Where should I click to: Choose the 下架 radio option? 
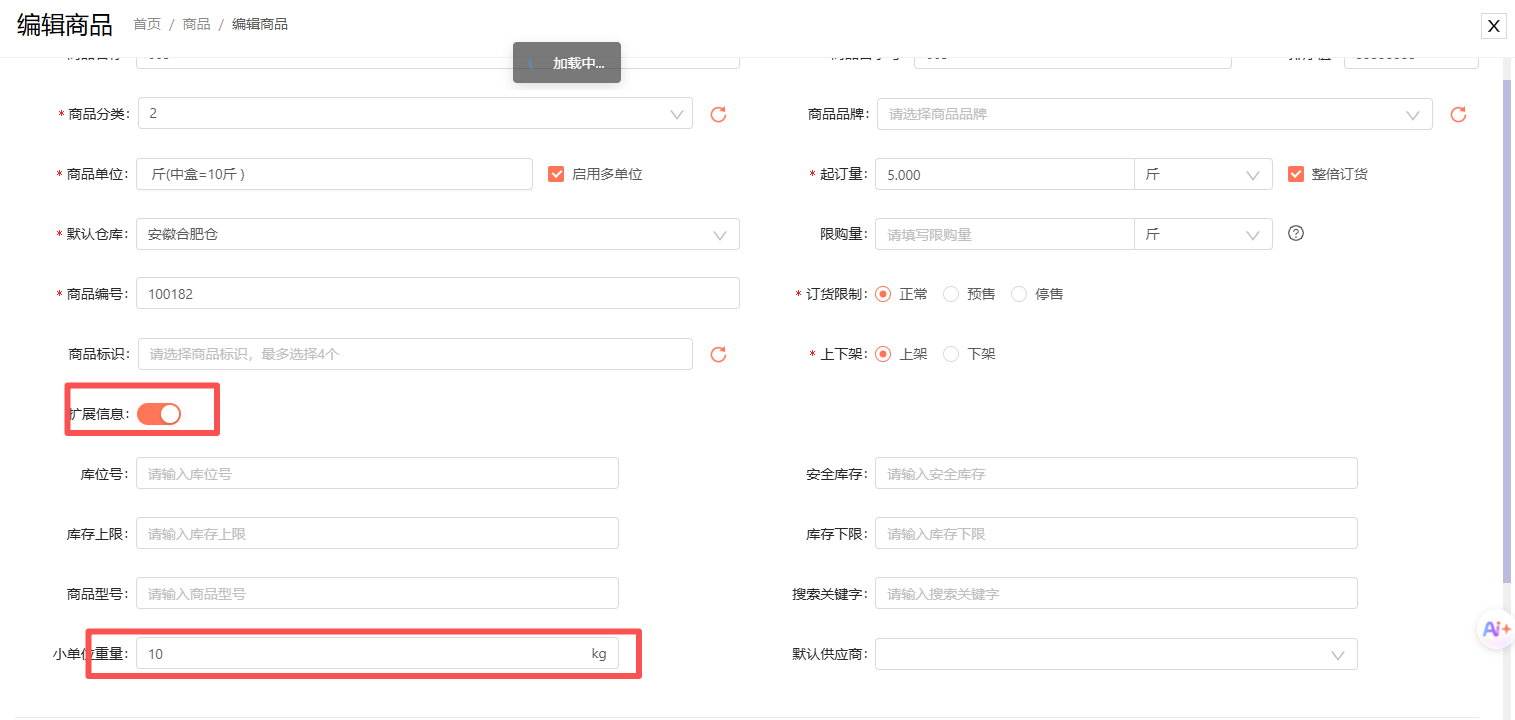tap(951, 354)
